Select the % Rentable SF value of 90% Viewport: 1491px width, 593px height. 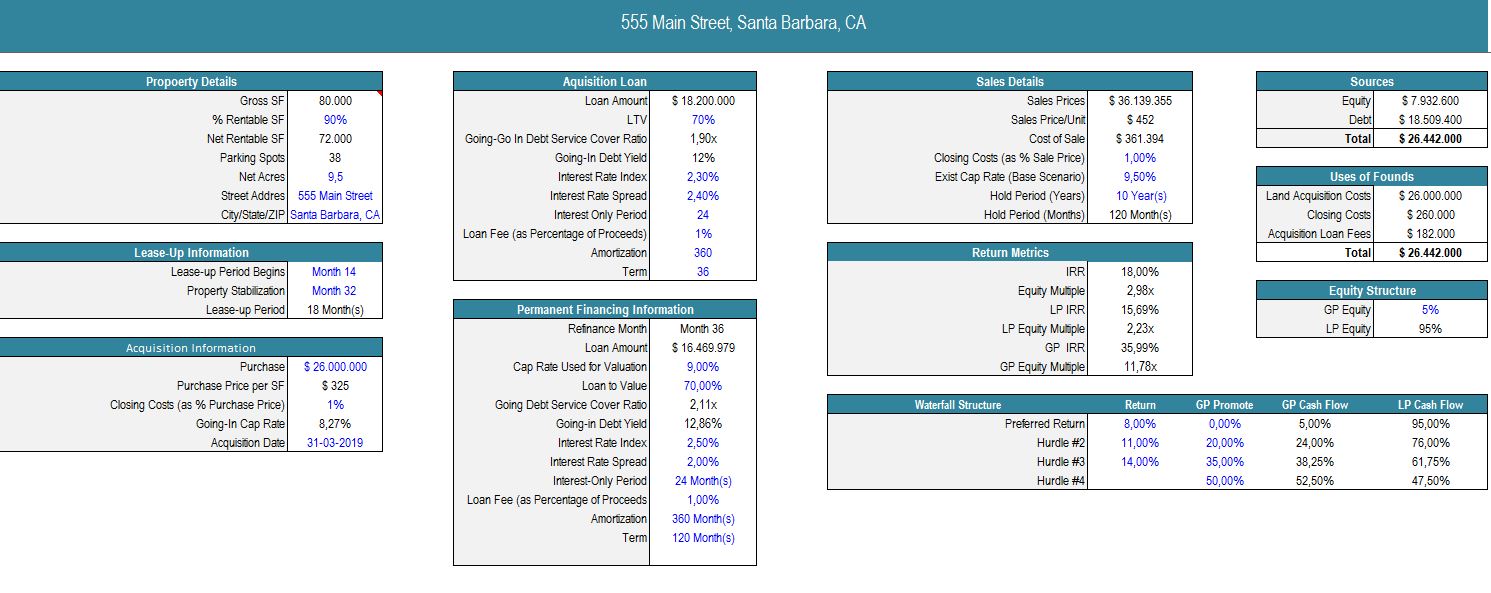click(335, 120)
